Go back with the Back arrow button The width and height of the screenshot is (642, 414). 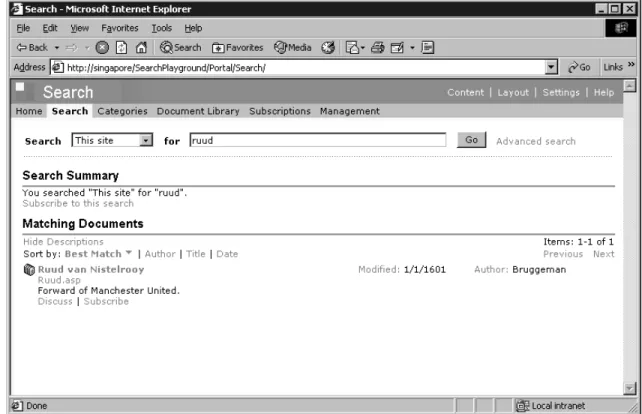pos(32,48)
